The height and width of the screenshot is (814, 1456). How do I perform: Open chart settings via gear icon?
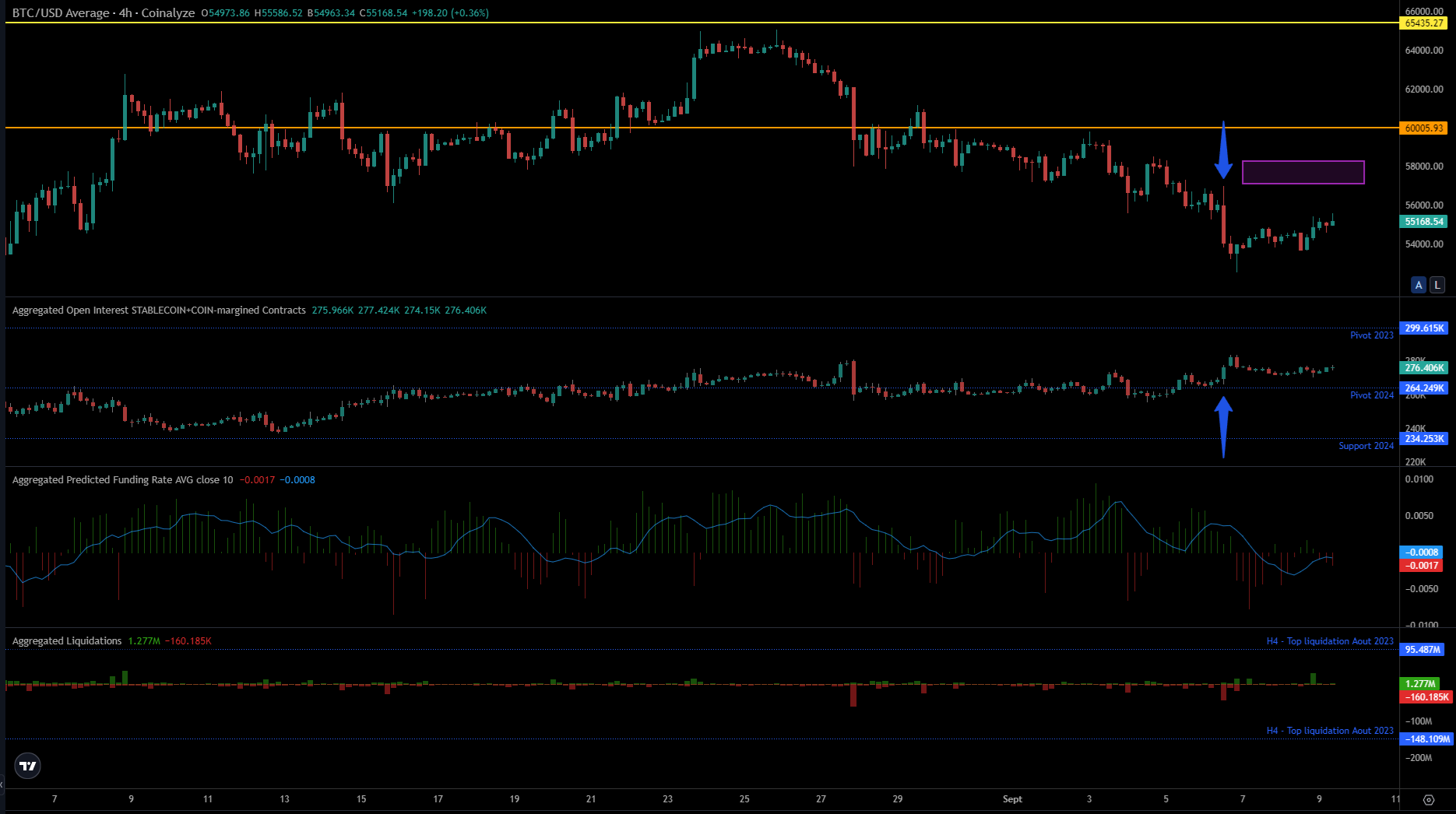pyautogui.click(x=1427, y=798)
